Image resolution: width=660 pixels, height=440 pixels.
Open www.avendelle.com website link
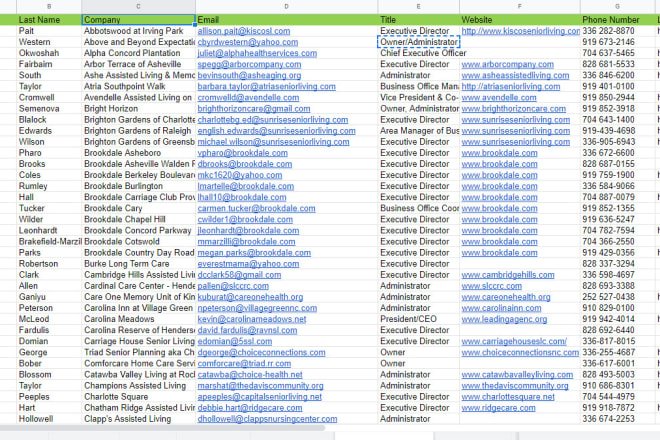click(499, 98)
